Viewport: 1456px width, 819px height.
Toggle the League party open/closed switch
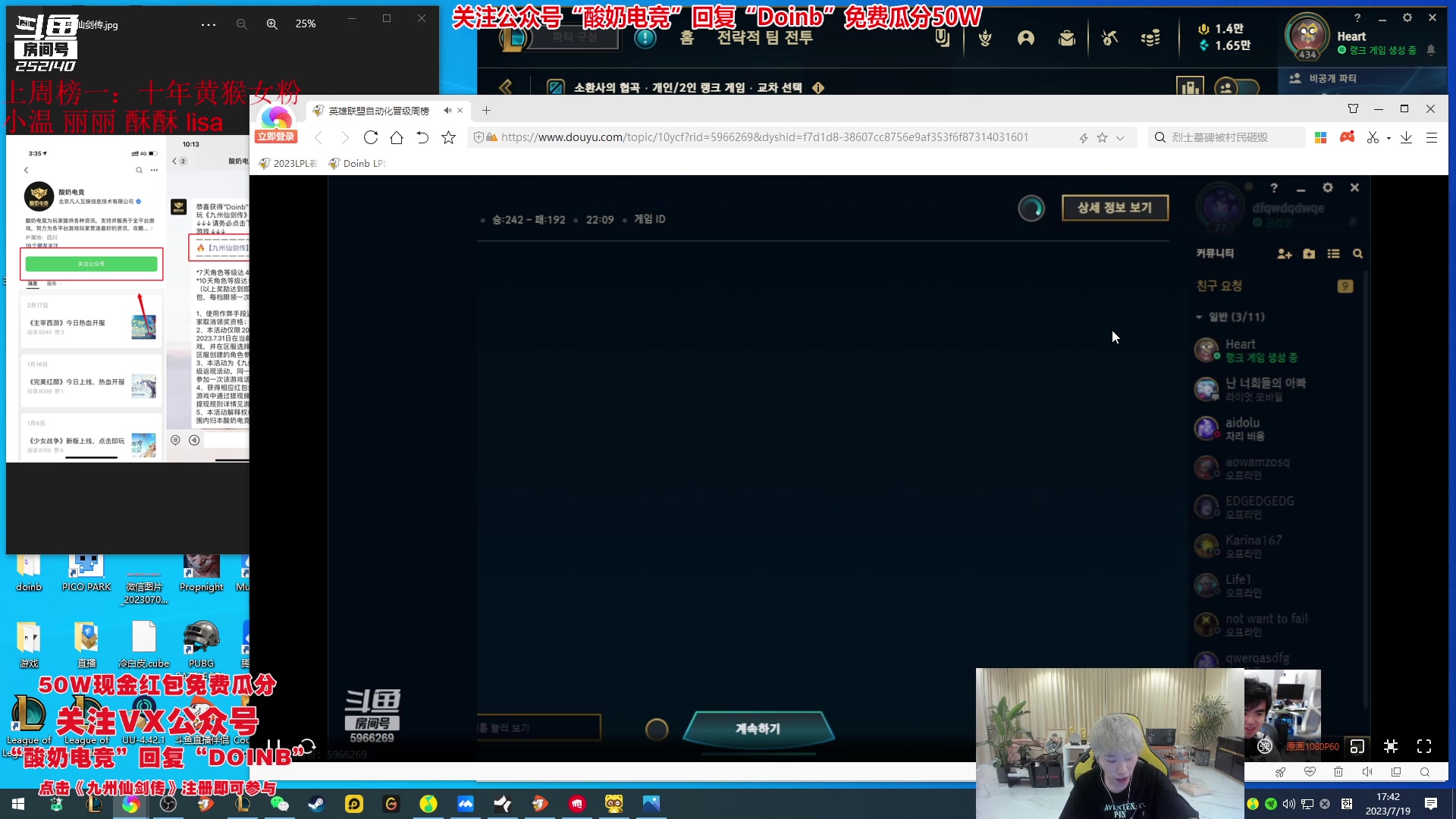(x=1237, y=87)
